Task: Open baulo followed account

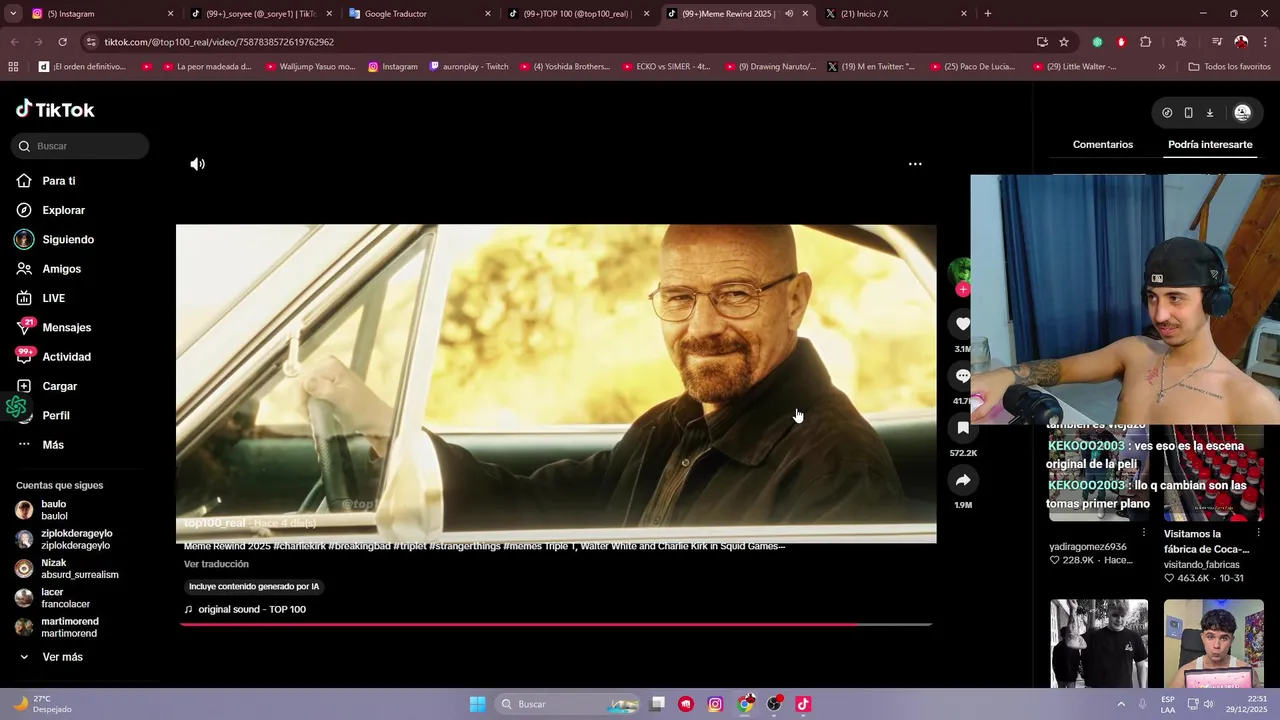Action: 54,510
